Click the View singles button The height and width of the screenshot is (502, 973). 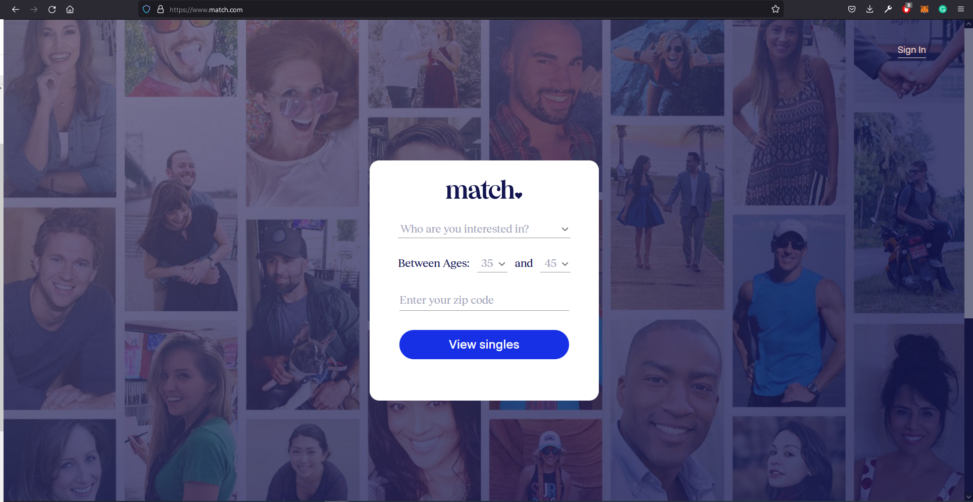tap(484, 344)
